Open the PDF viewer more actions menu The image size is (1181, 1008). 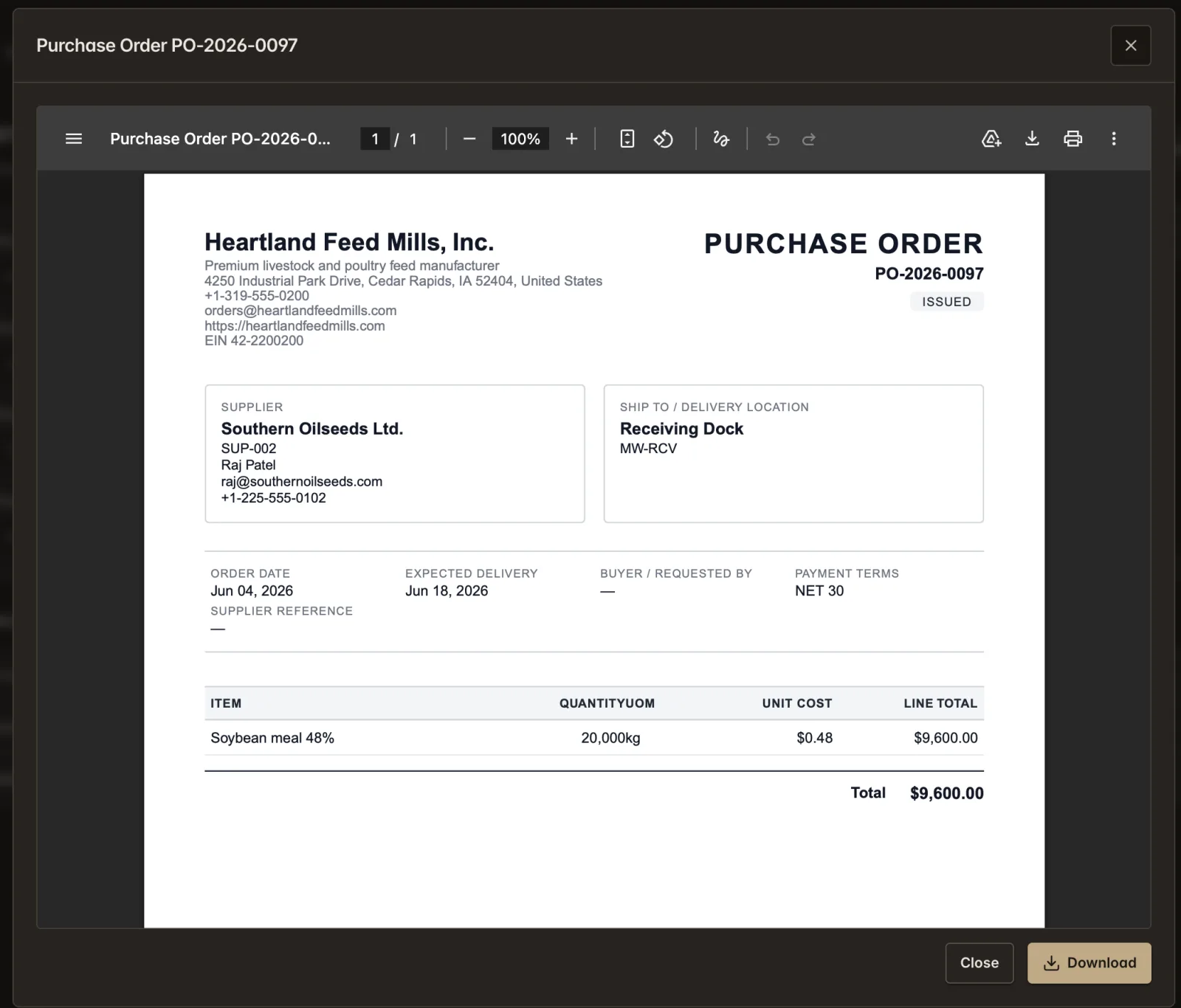(1114, 139)
